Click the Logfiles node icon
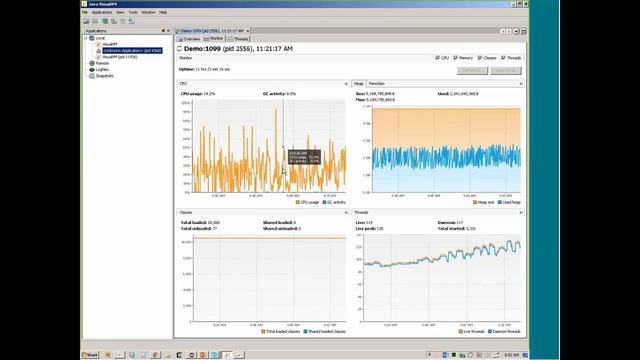 click(x=92, y=70)
